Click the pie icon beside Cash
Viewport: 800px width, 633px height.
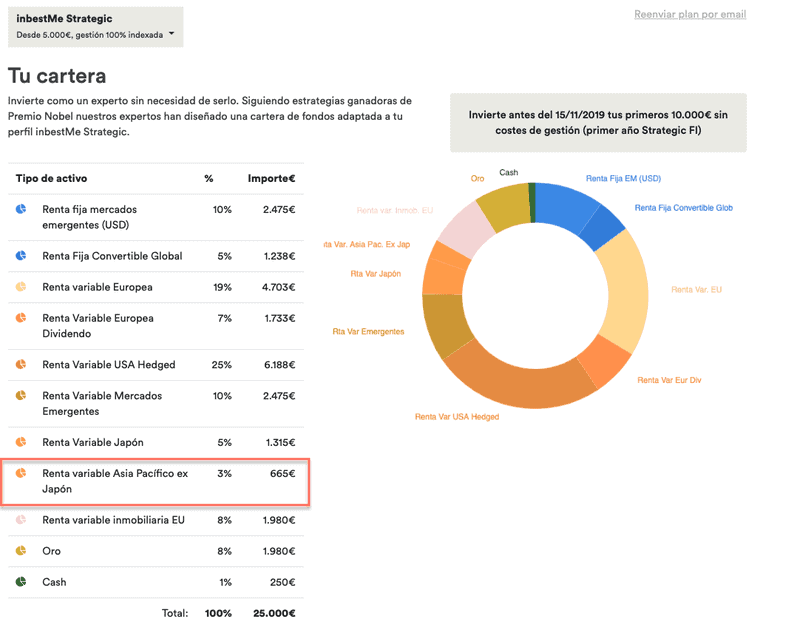21,582
